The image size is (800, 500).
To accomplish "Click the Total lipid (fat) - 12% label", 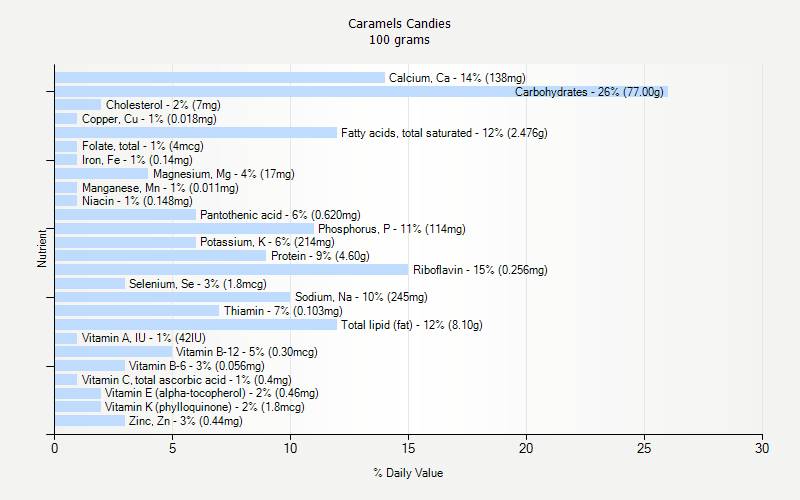I will [412, 324].
